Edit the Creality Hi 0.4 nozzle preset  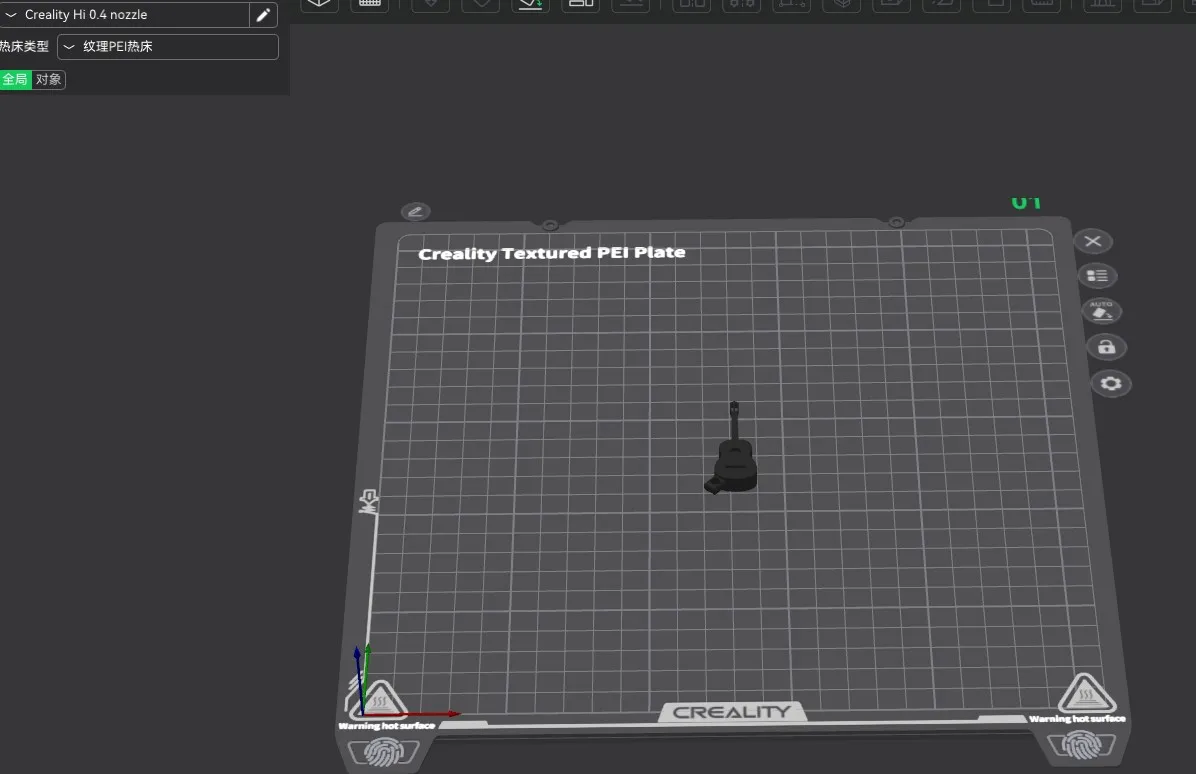(263, 14)
